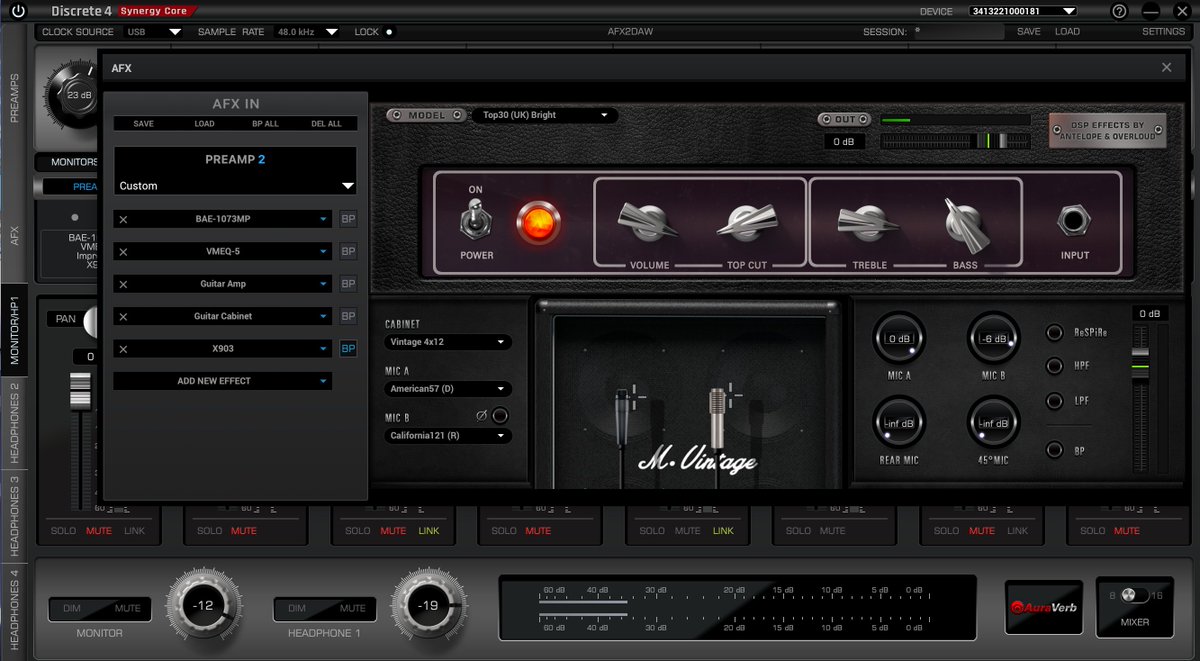Open SETTINGS in the top bar
This screenshot has height=661, width=1200.
click(1163, 32)
